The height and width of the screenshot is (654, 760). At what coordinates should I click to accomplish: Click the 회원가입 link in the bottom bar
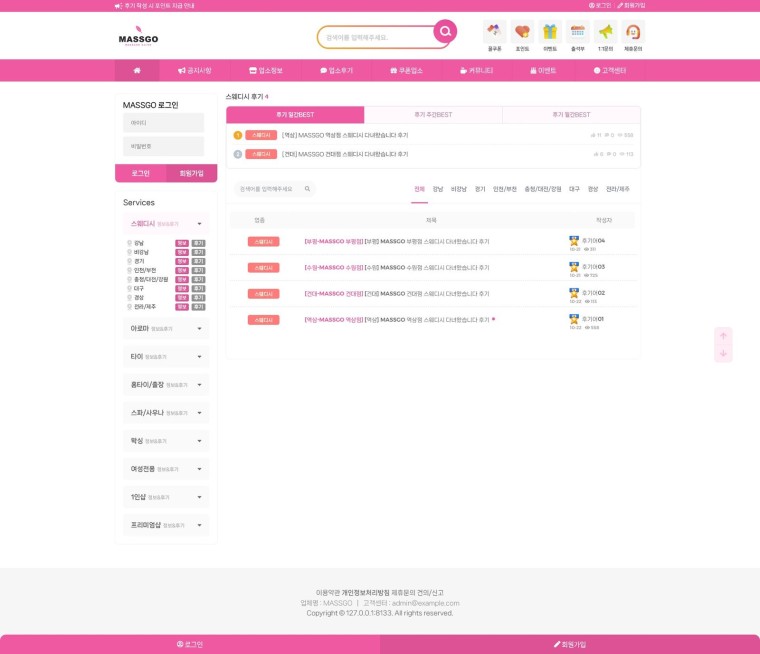click(570, 644)
